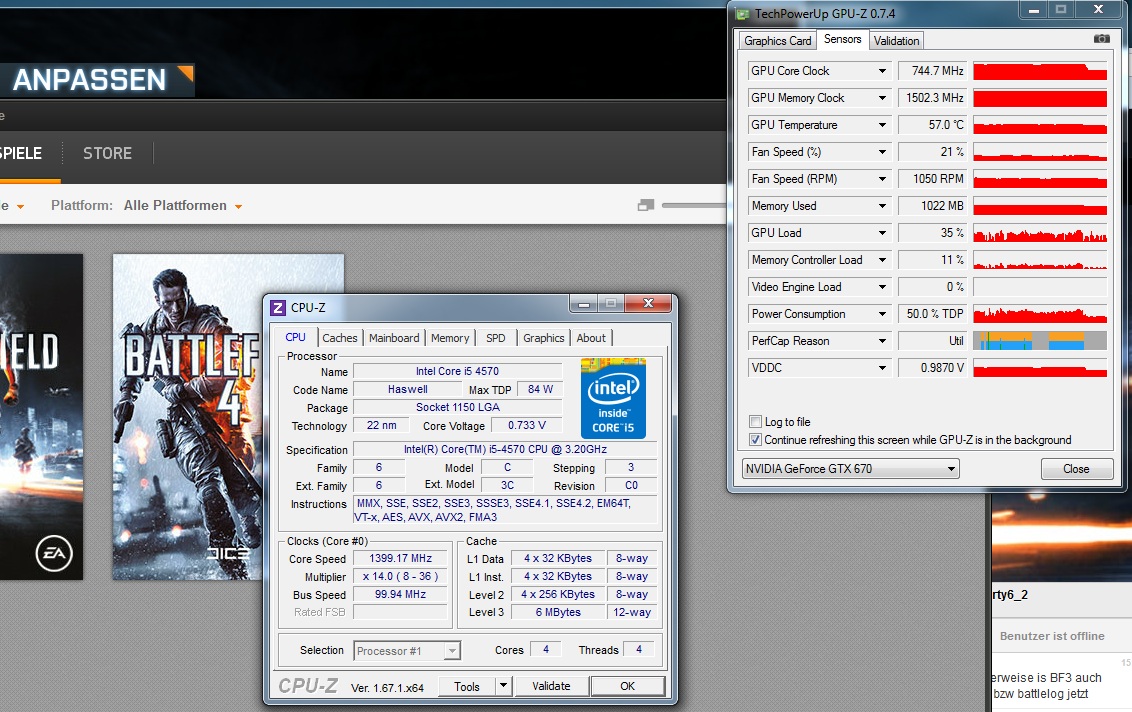The width and height of the screenshot is (1132, 712).
Task: Open the Fan Speed (%) sensor dropdown
Action: [x=882, y=152]
